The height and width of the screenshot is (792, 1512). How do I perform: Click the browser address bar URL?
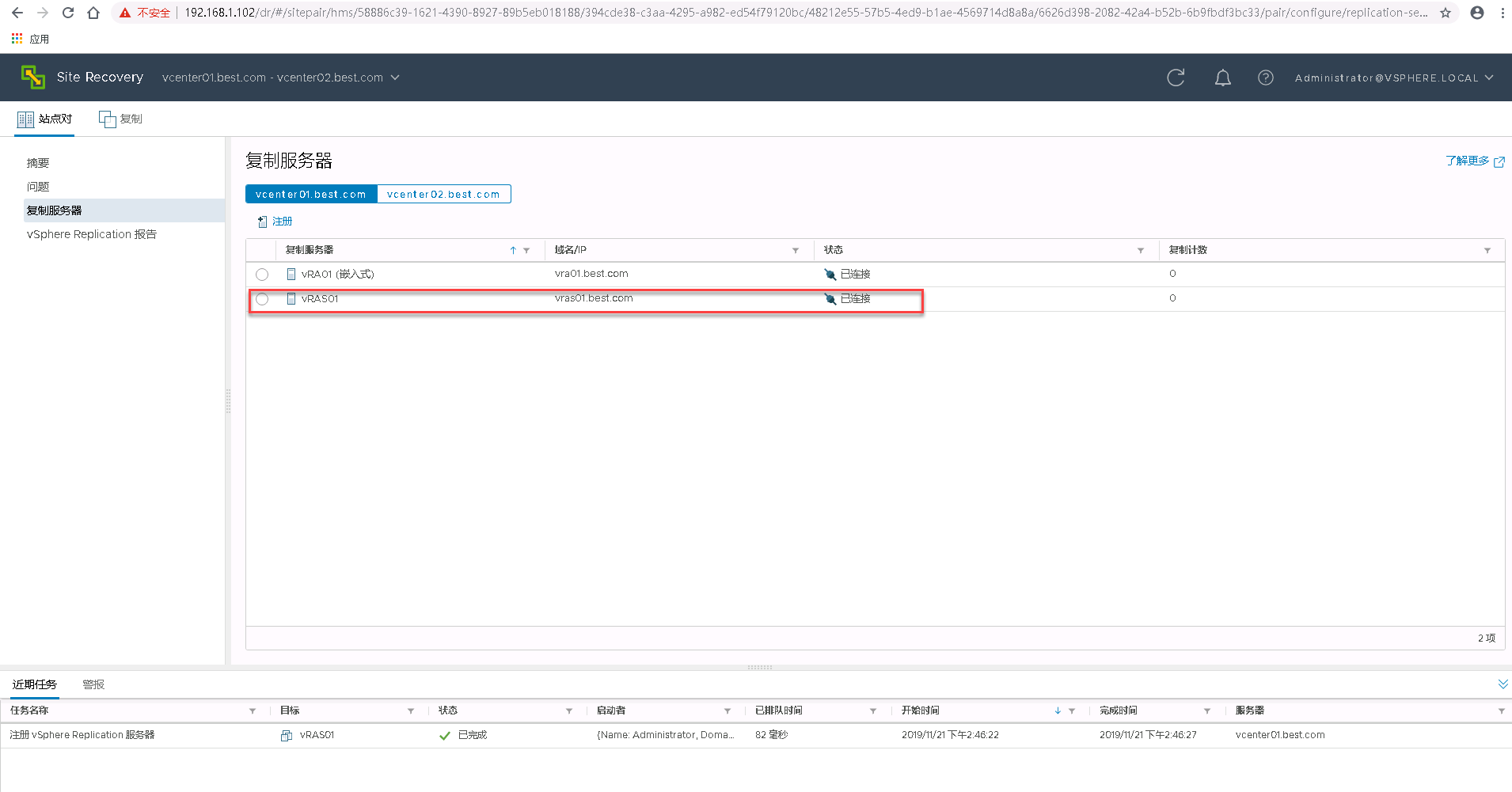point(806,13)
